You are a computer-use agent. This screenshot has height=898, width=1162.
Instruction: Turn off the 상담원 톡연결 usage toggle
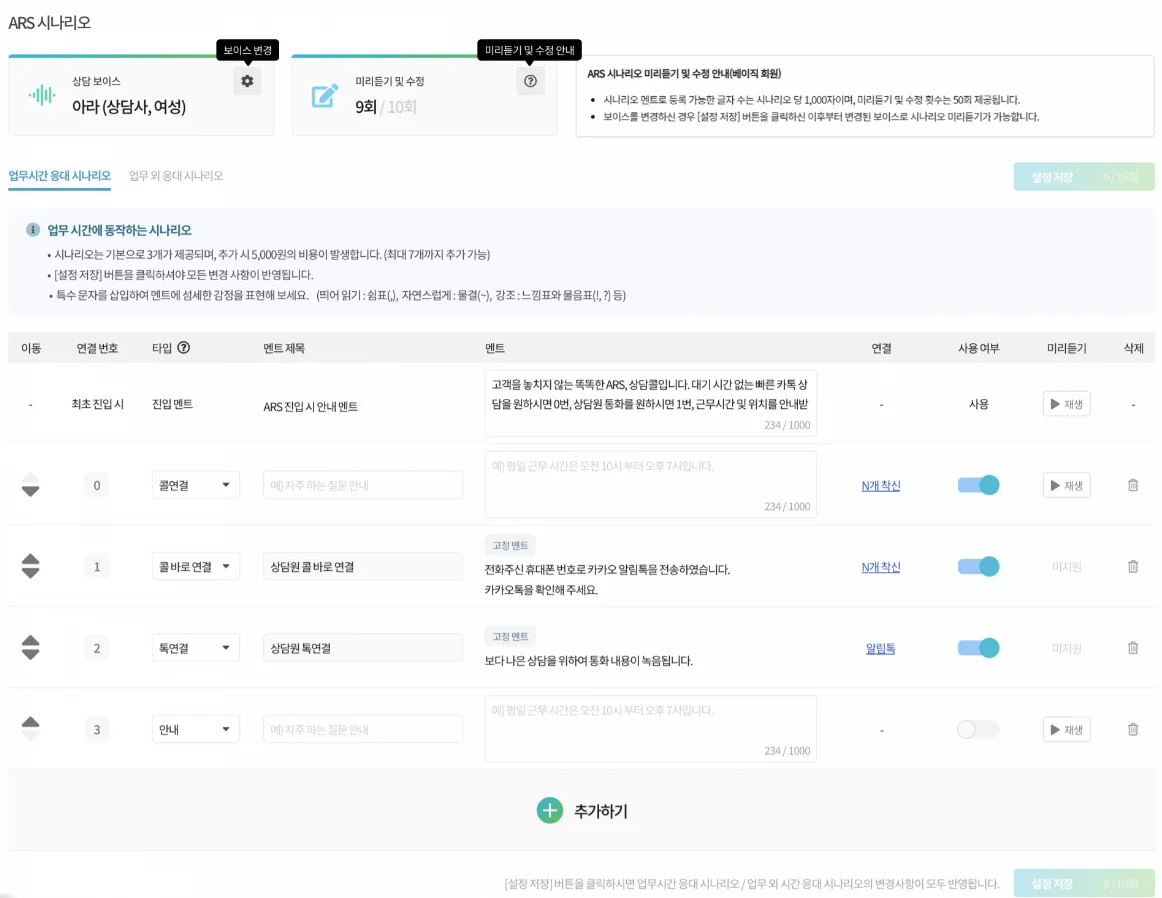tap(978, 648)
